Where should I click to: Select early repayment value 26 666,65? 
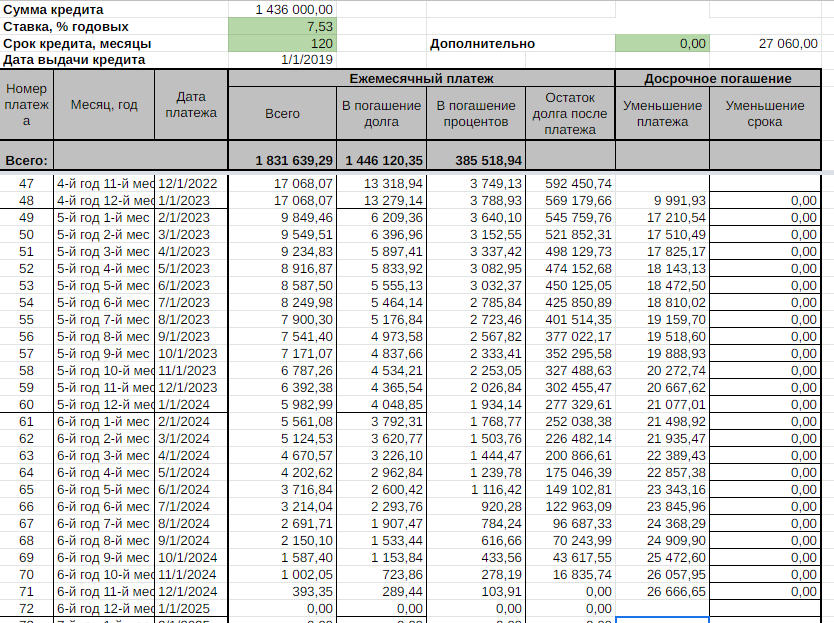(x=662, y=591)
